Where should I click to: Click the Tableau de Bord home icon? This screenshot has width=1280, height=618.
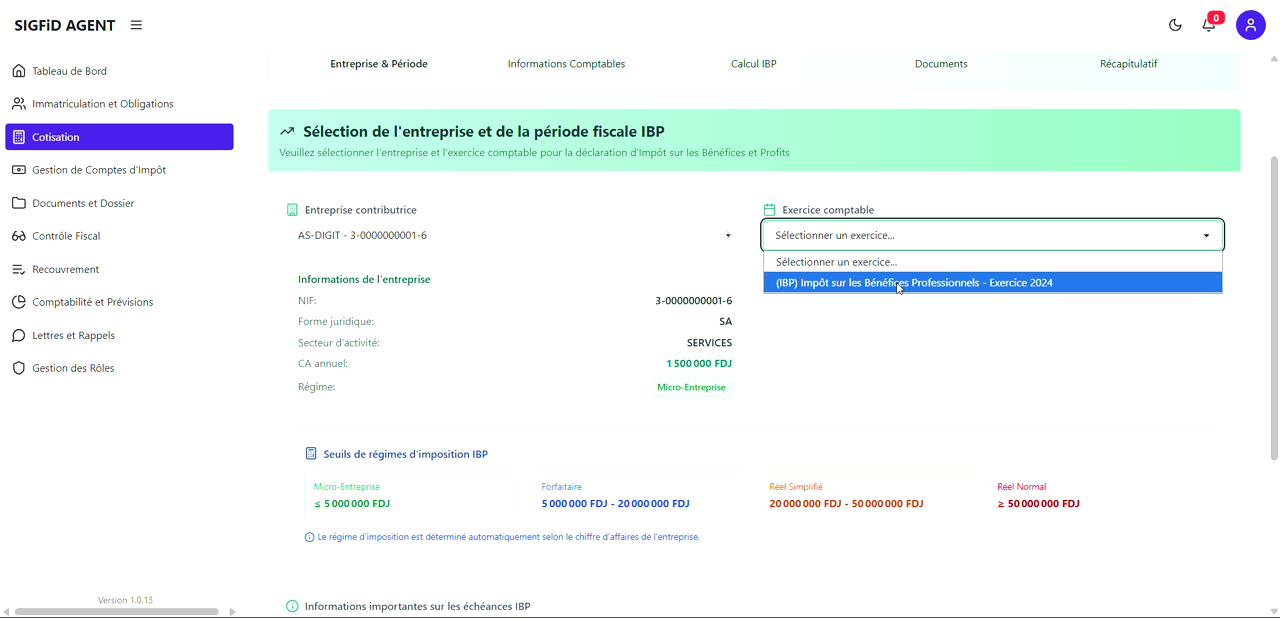pos(17,70)
